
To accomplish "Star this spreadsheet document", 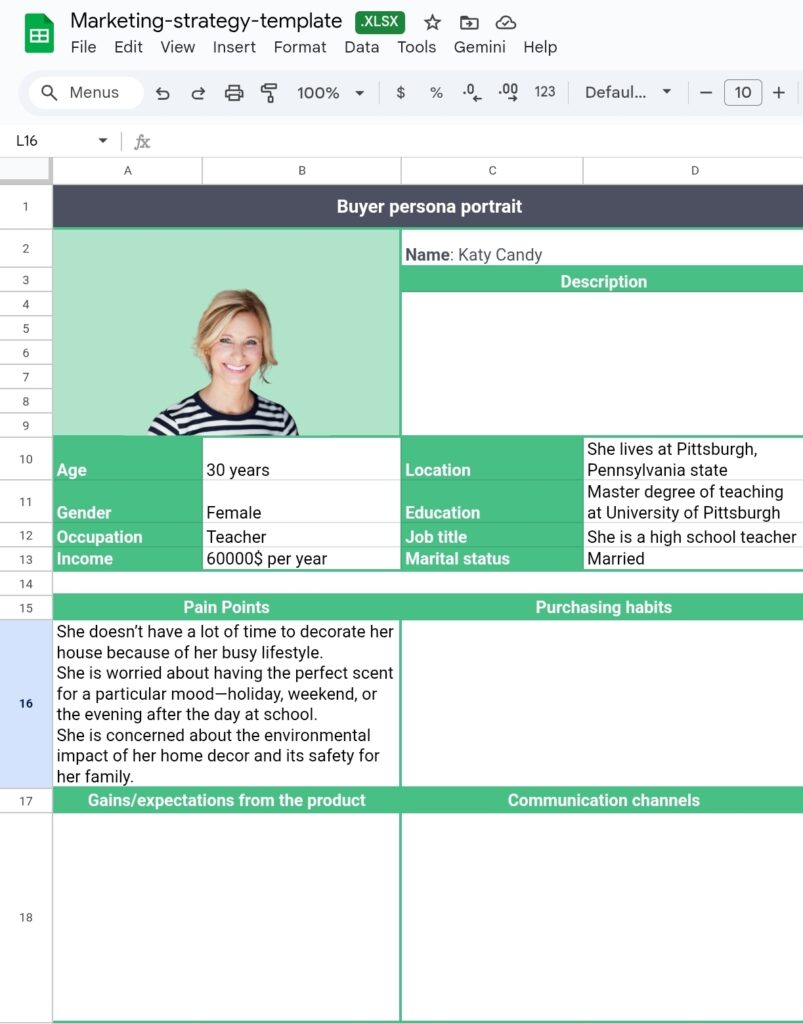I will [x=432, y=22].
